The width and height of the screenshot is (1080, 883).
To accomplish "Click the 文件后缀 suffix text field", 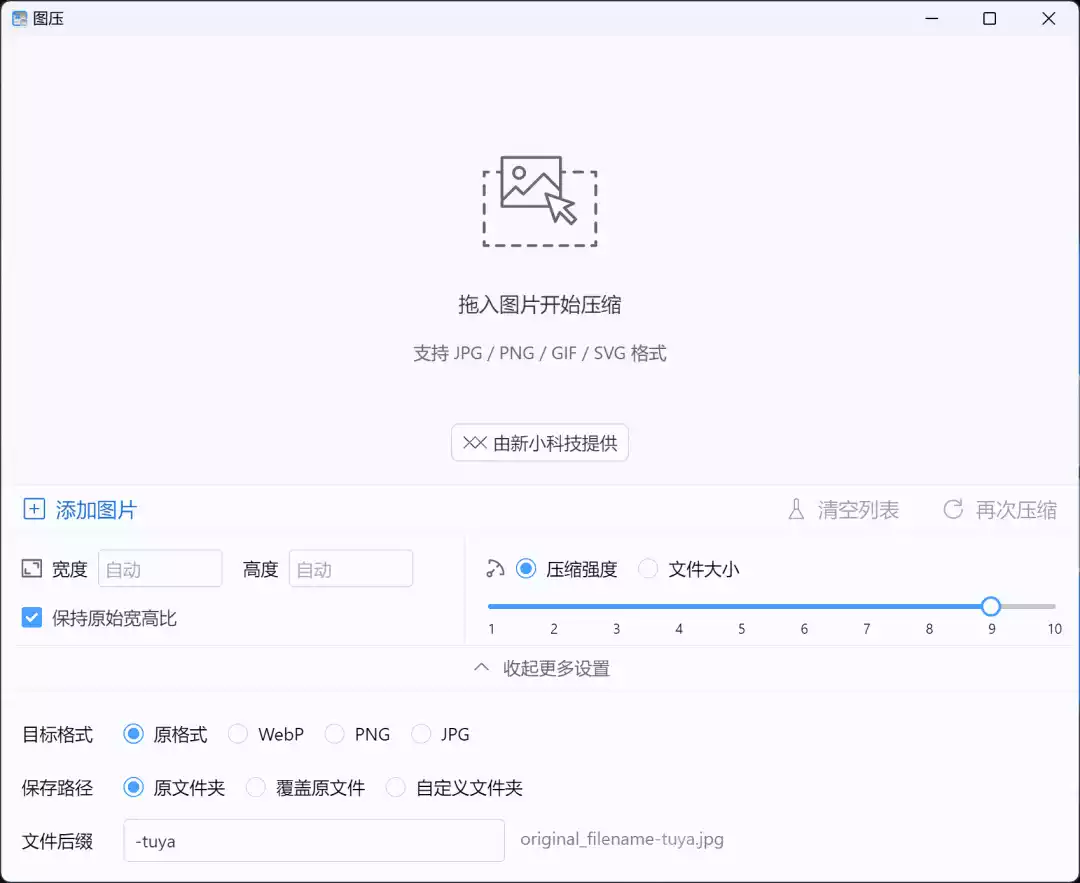I will pos(314,841).
